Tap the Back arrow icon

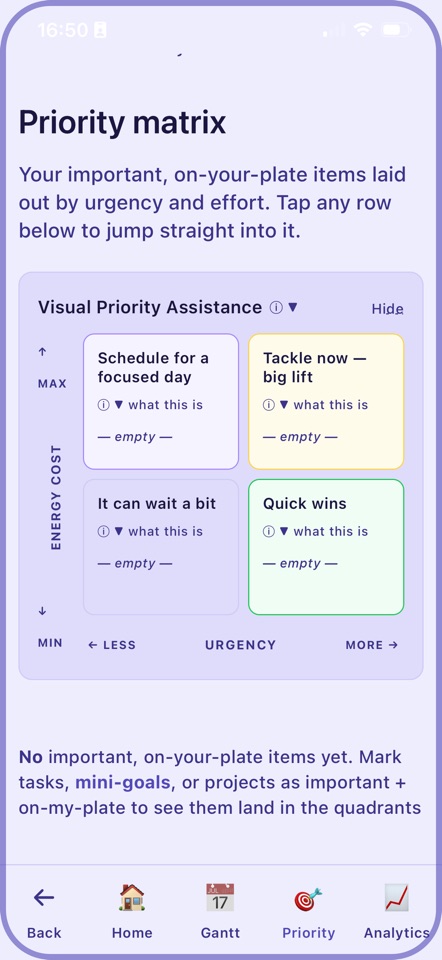click(x=44, y=898)
